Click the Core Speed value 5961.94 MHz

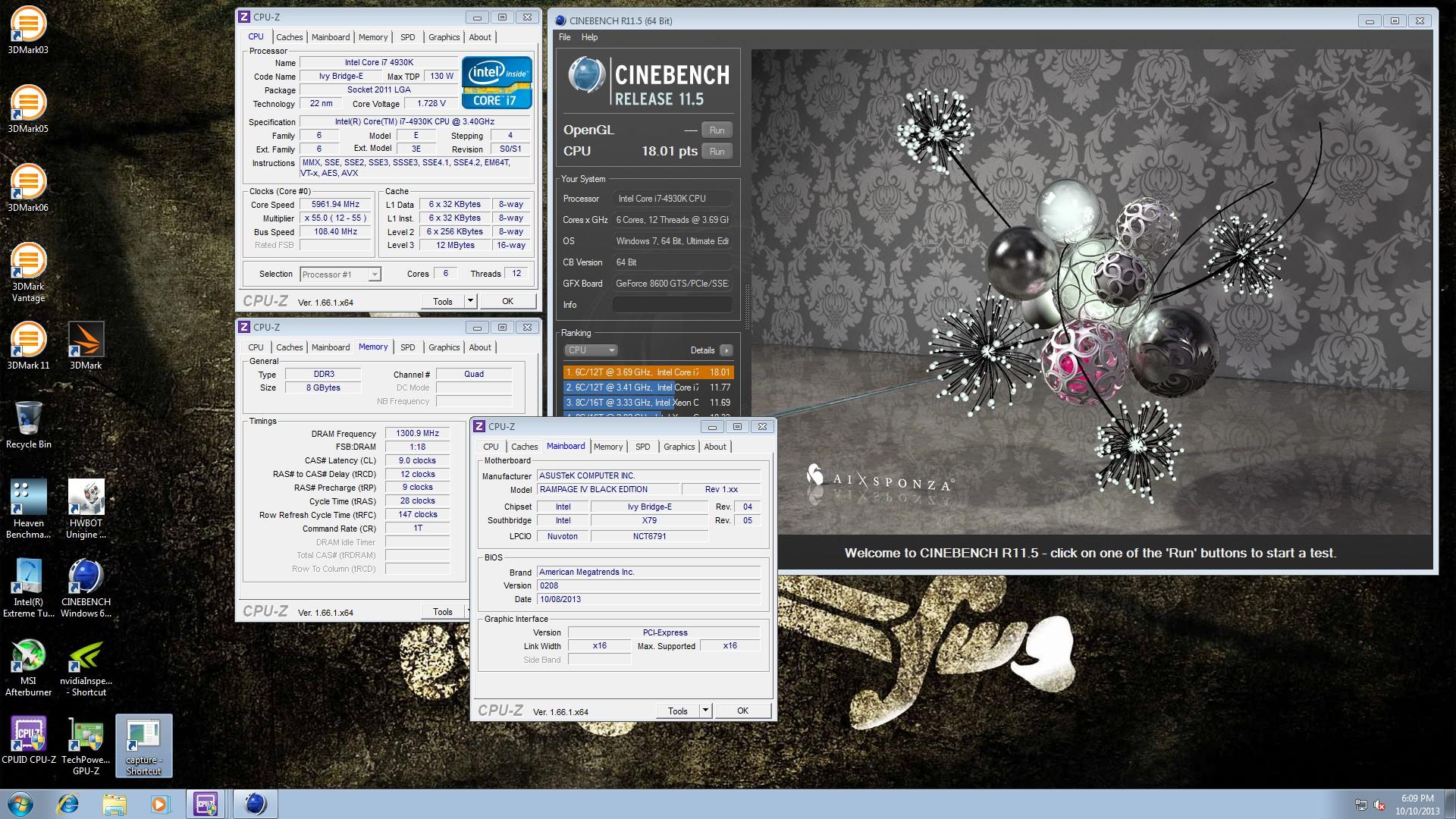[x=335, y=205]
